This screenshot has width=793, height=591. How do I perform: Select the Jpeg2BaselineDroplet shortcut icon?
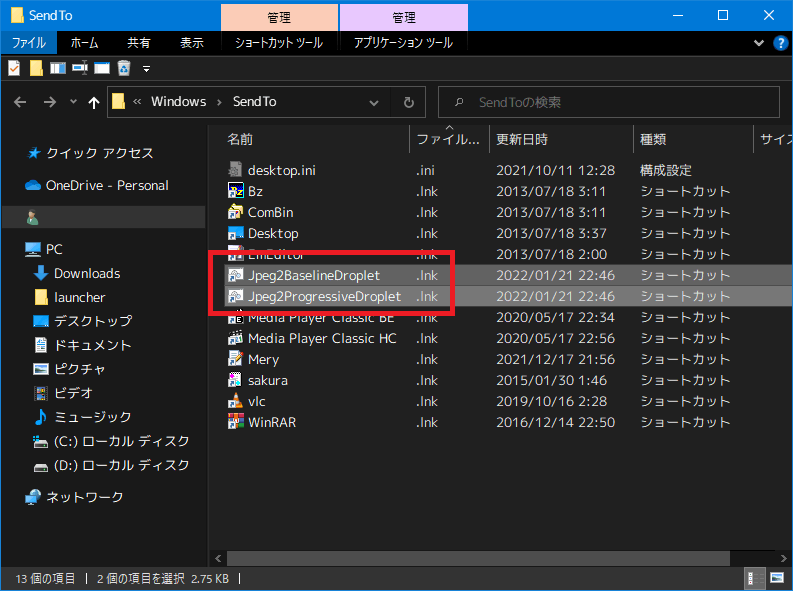click(235, 275)
